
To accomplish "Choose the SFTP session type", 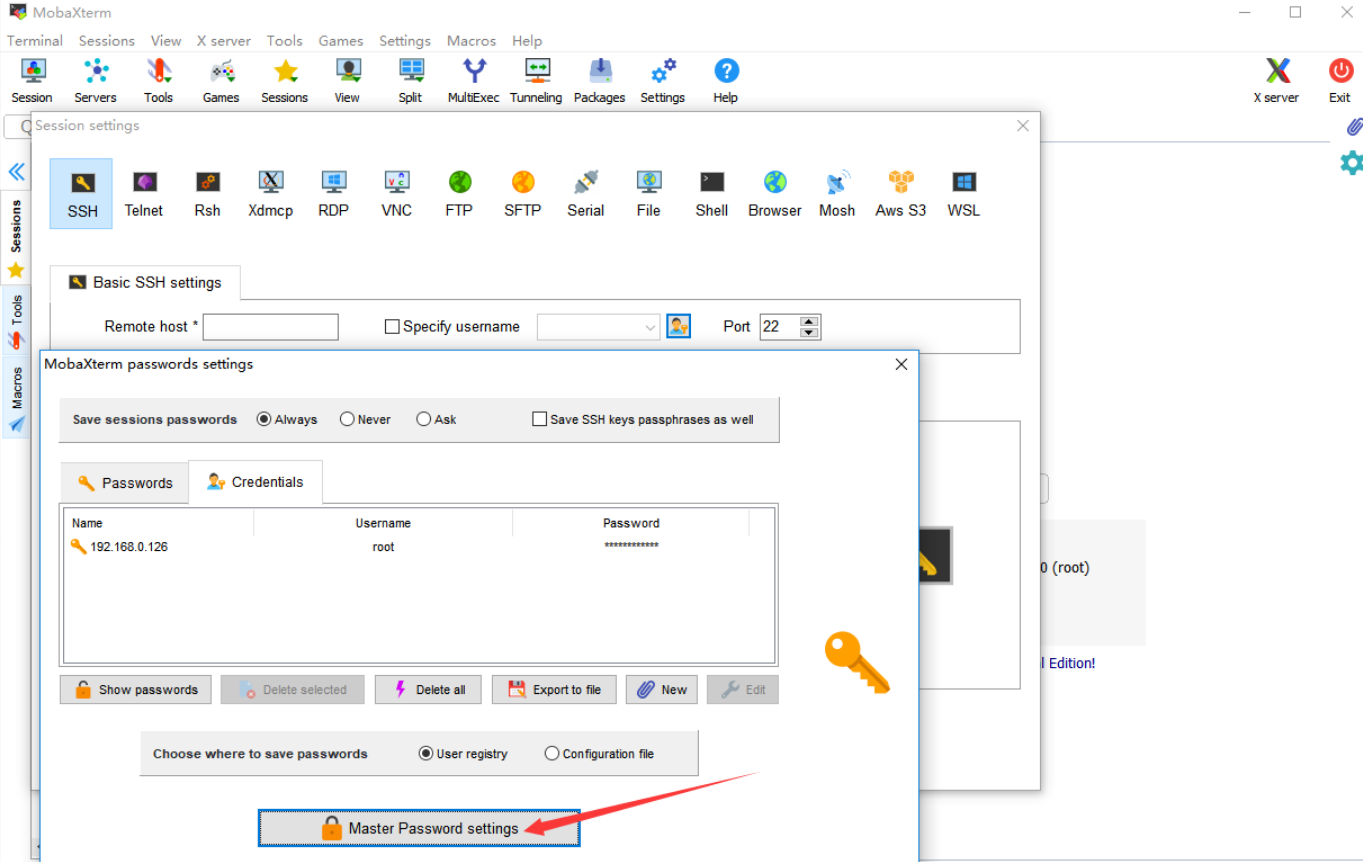I will pos(523,194).
